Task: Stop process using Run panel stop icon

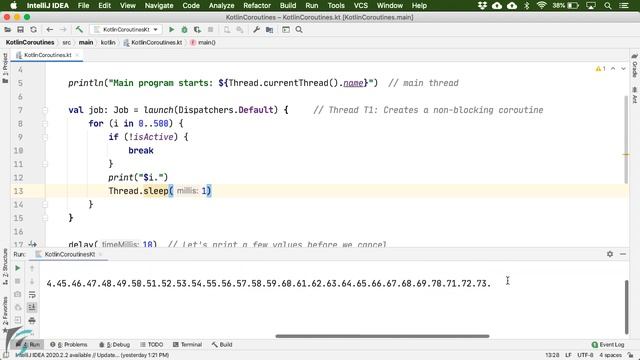Action: coord(18,281)
